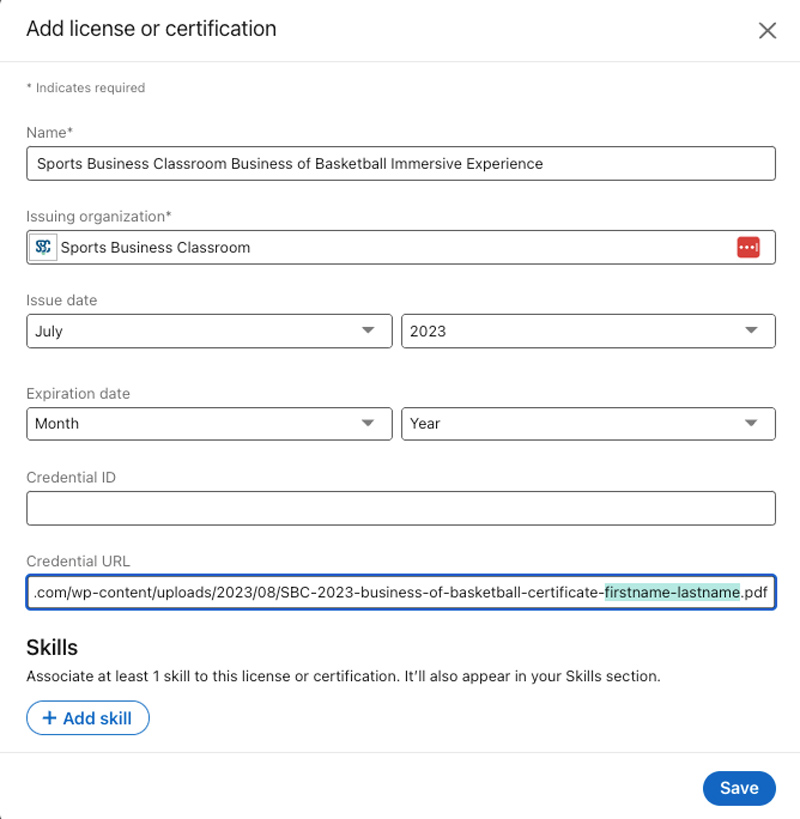Viewport: 800px width, 819px height.
Task: Open the Issue date year dropdown showing 2023
Action: point(588,331)
